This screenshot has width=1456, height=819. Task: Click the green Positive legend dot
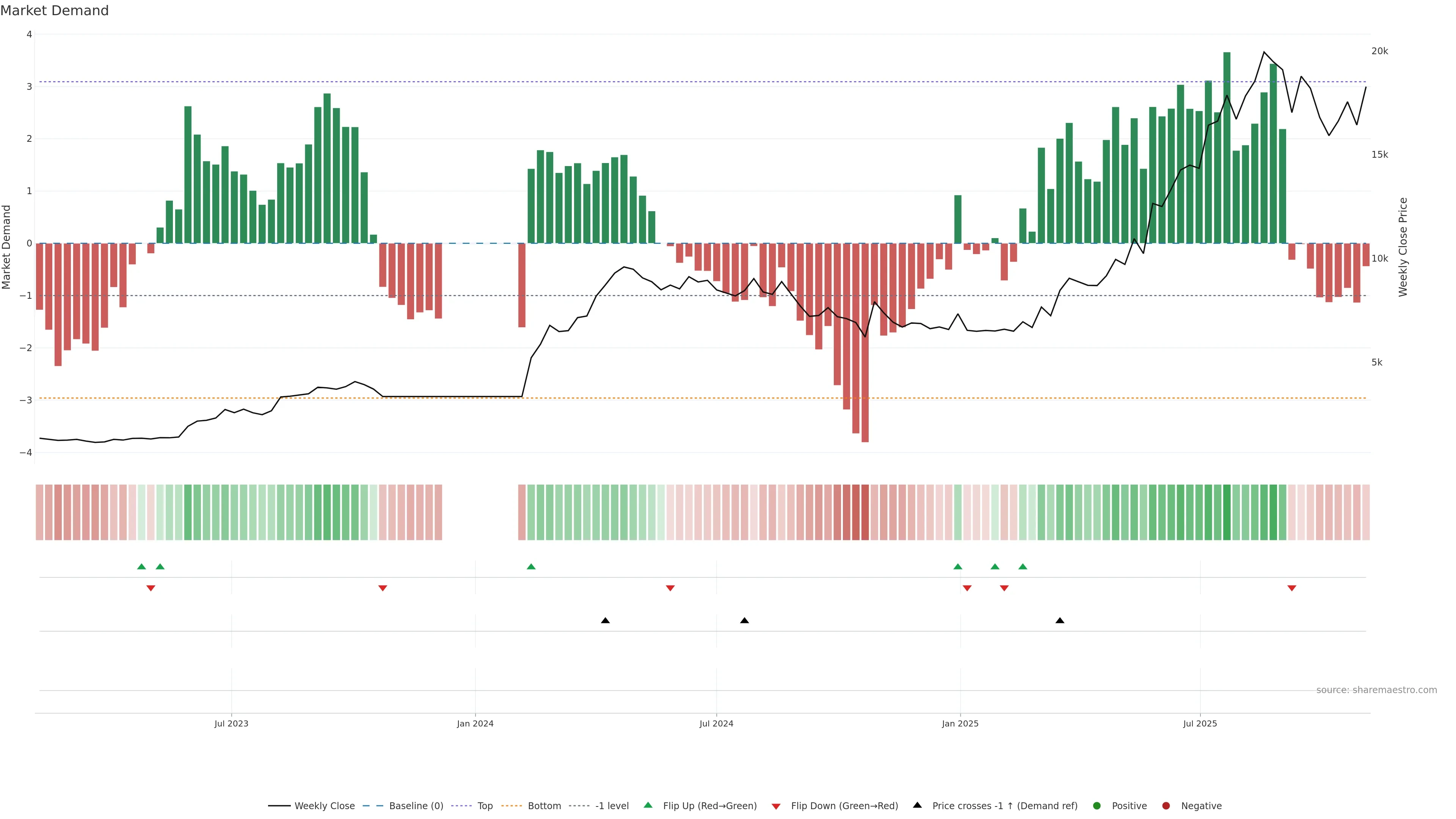(1097, 805)
